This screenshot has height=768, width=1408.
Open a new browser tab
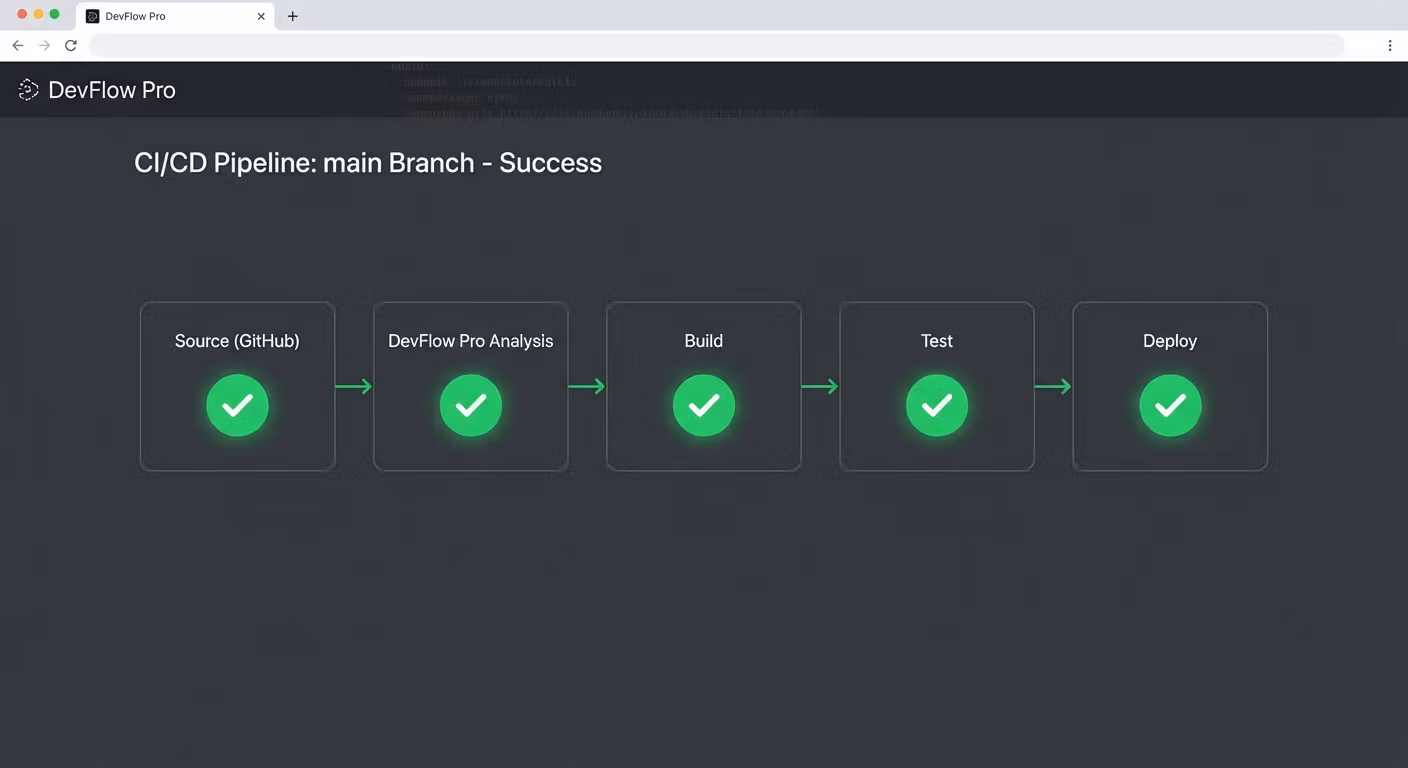293,16
